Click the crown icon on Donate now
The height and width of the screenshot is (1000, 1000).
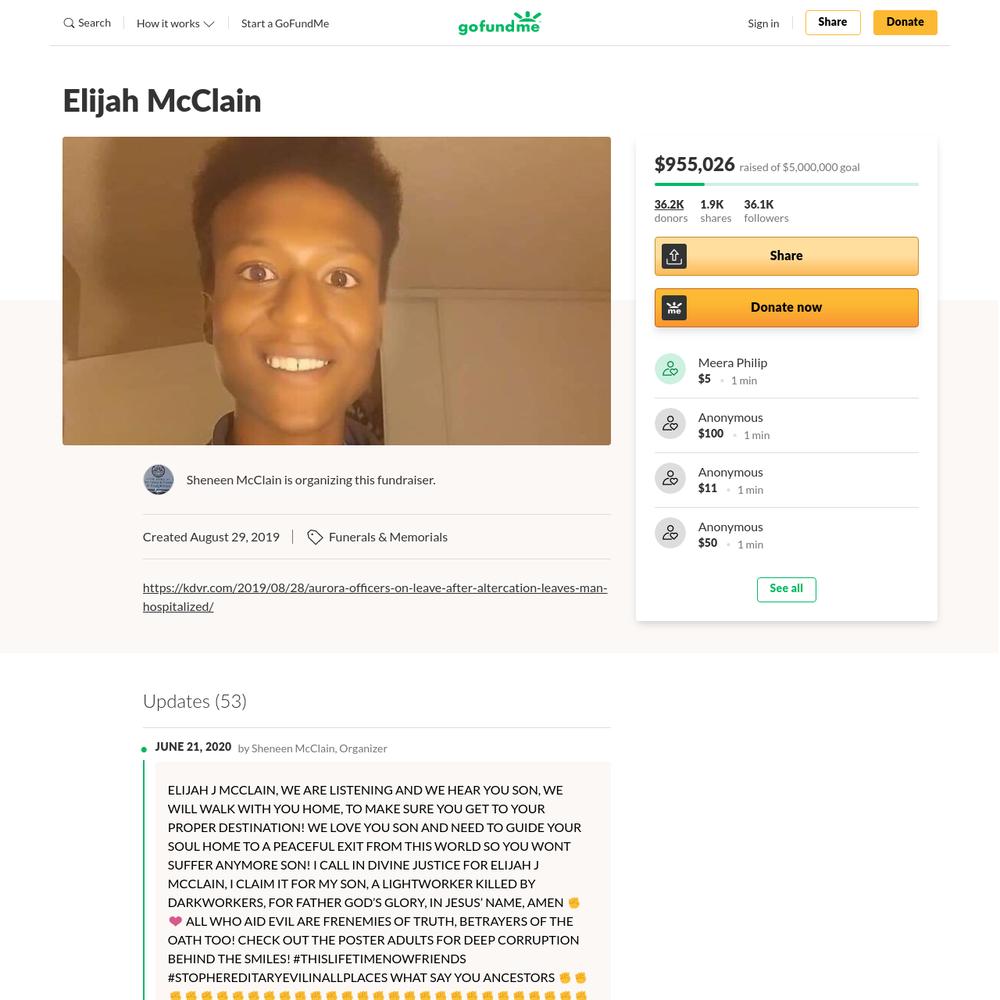pyautogui.click(x=674, y=308)
